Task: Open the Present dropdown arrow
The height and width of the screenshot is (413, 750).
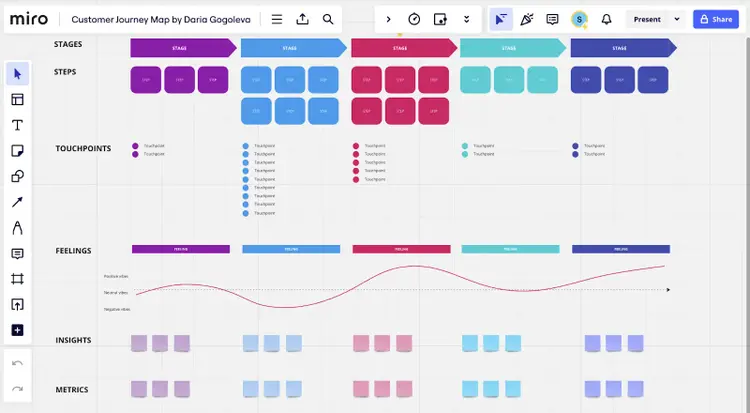Action: tap(677, 19)
